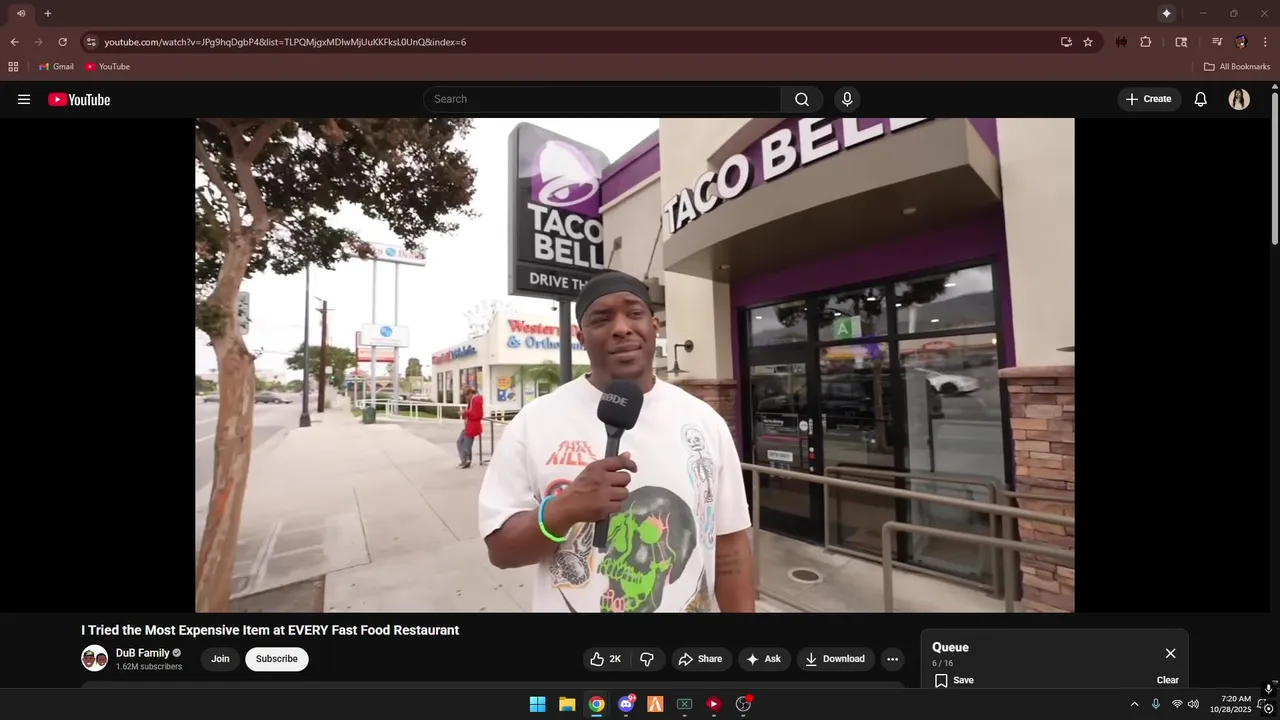Like the video with thumbs up
The image size is (1280, 720).
[606, 659]
